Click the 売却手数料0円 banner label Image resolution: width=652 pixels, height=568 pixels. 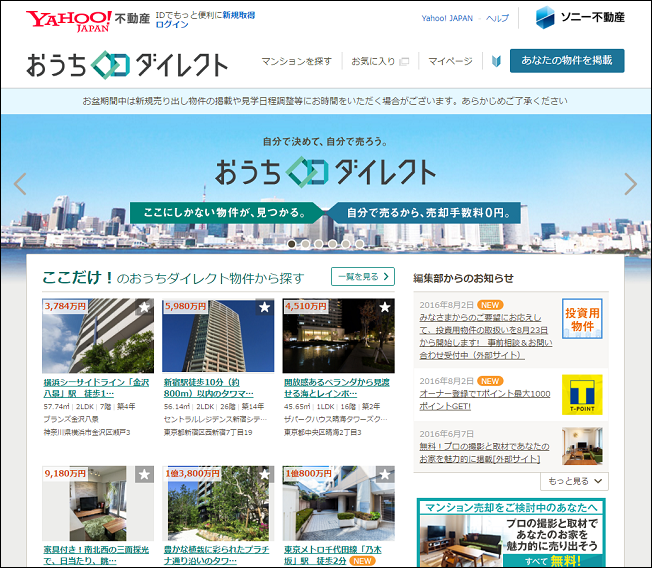(x=424, y=213)
